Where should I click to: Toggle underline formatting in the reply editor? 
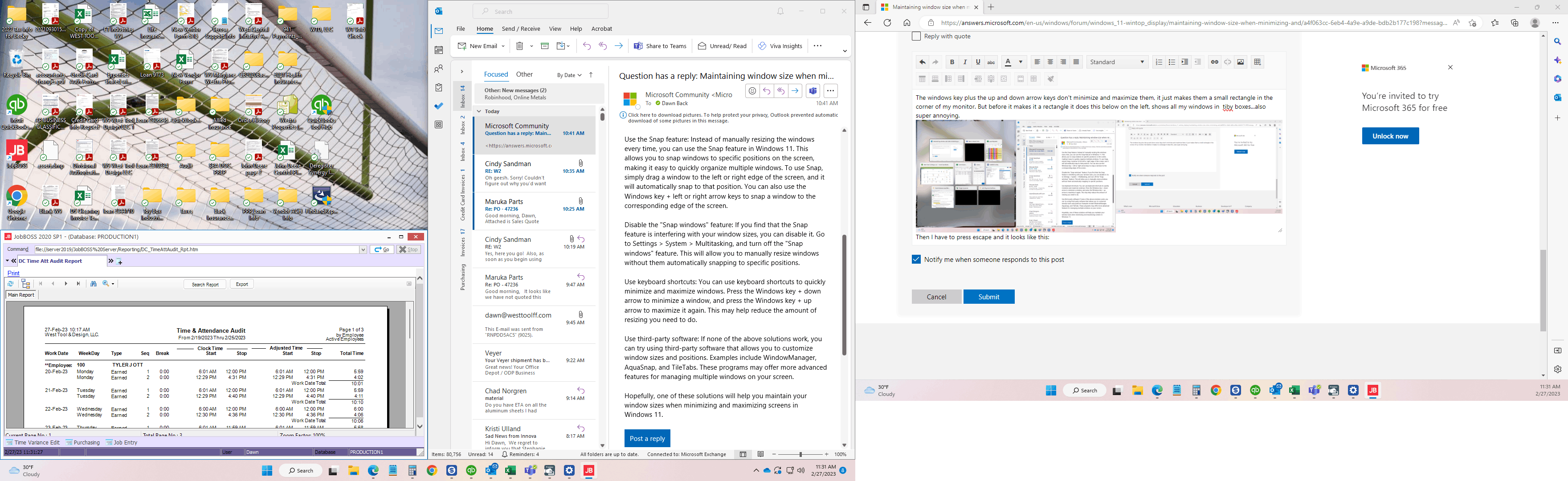click(978, 61)
